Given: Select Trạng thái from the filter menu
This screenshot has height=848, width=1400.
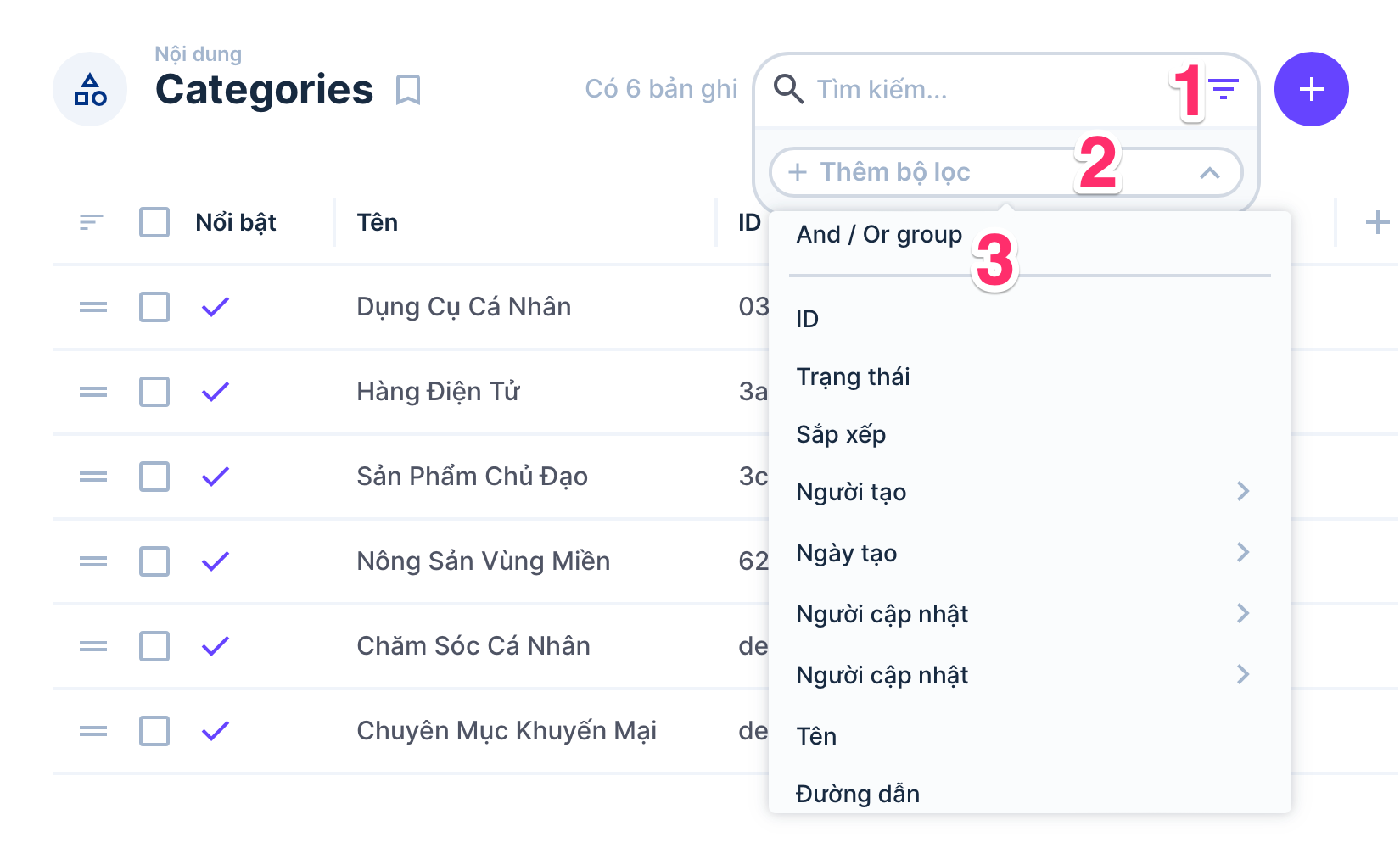Looking at the screenshot, I should coord(854,377).
